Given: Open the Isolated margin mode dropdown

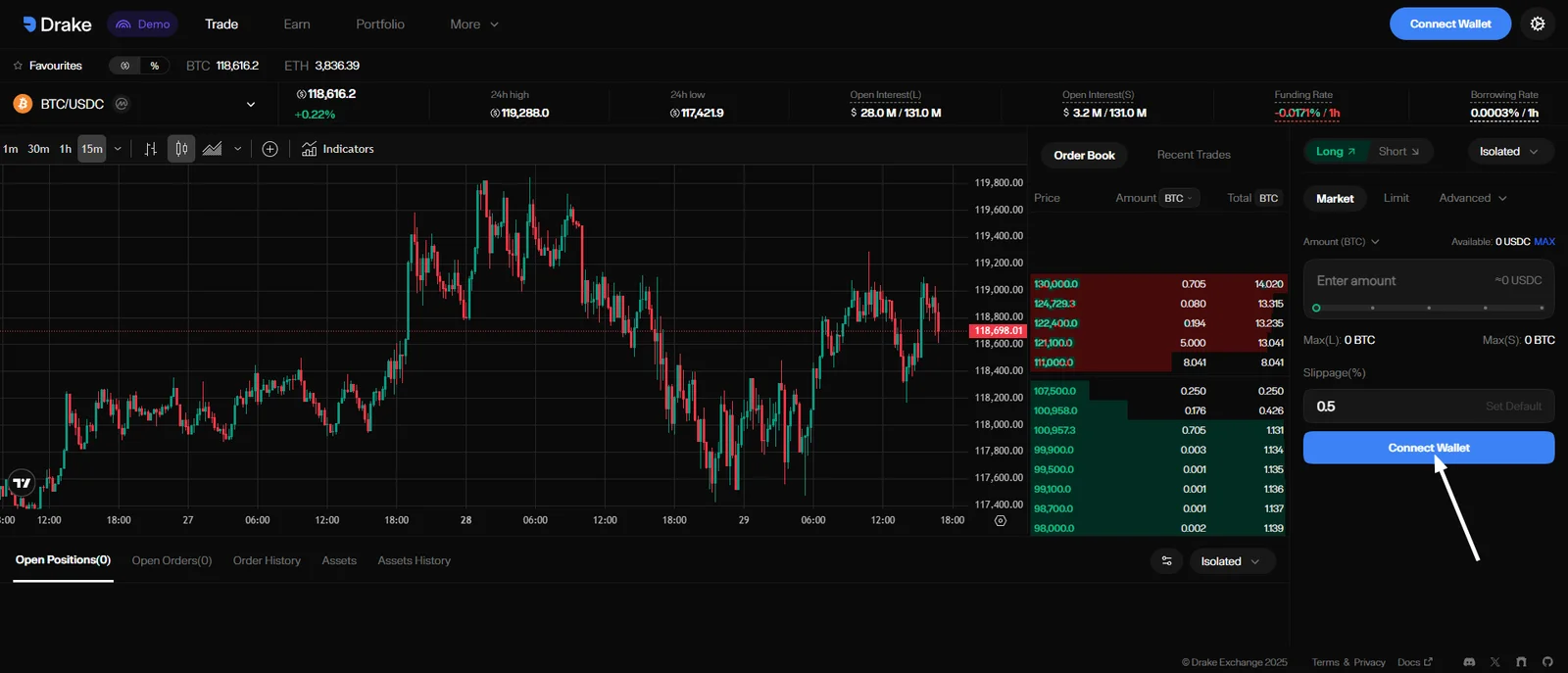Looking at the screenshot, I should [x=1509, y=152].
